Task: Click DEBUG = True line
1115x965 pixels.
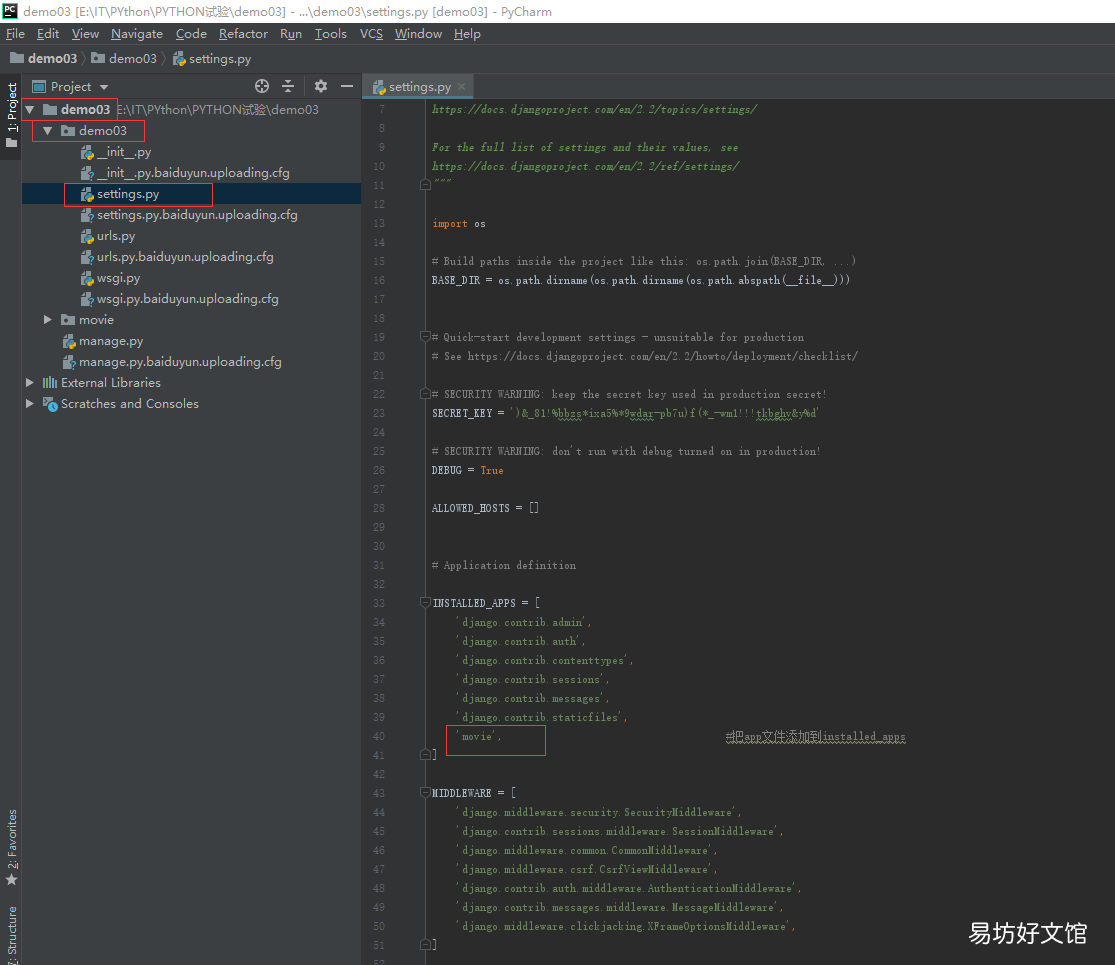Action: pos(467,470)
